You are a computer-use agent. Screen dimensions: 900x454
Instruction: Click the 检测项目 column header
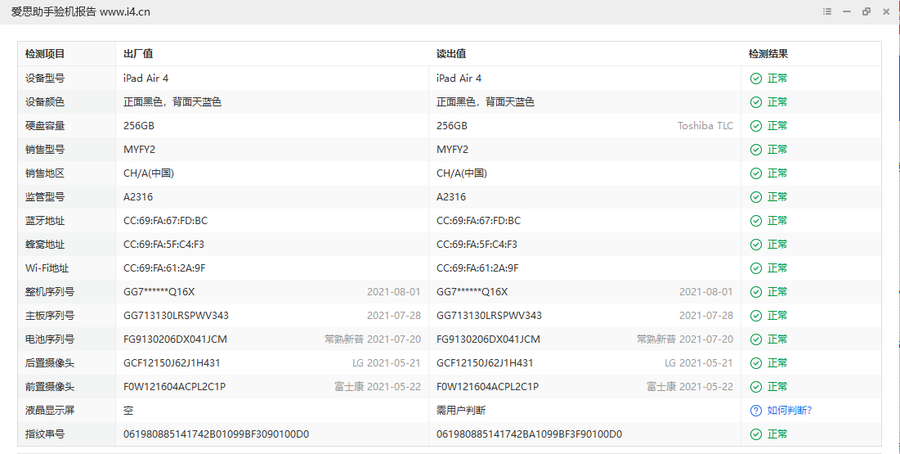(45, 54)
